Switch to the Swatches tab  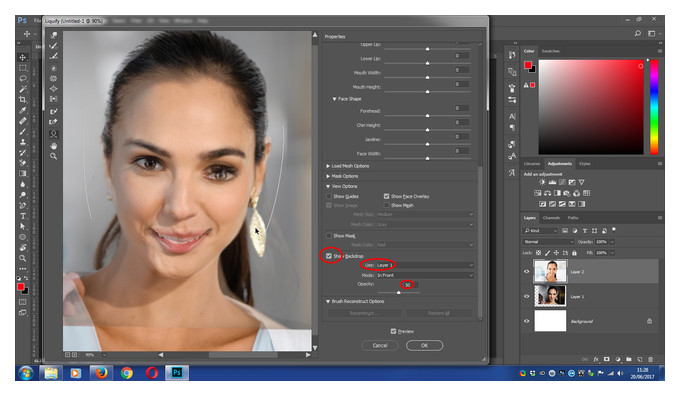click(x=550, y=51)
